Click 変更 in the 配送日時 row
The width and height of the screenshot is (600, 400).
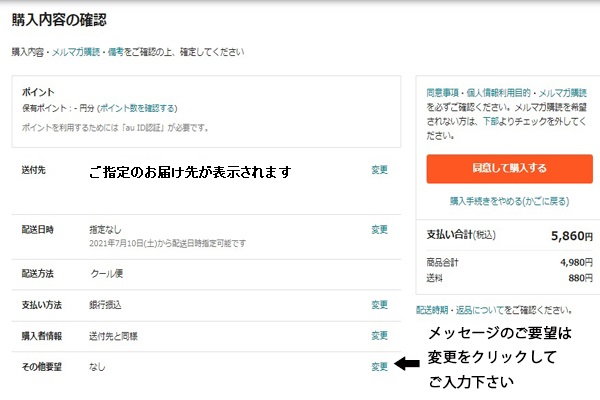pos(379,229)
